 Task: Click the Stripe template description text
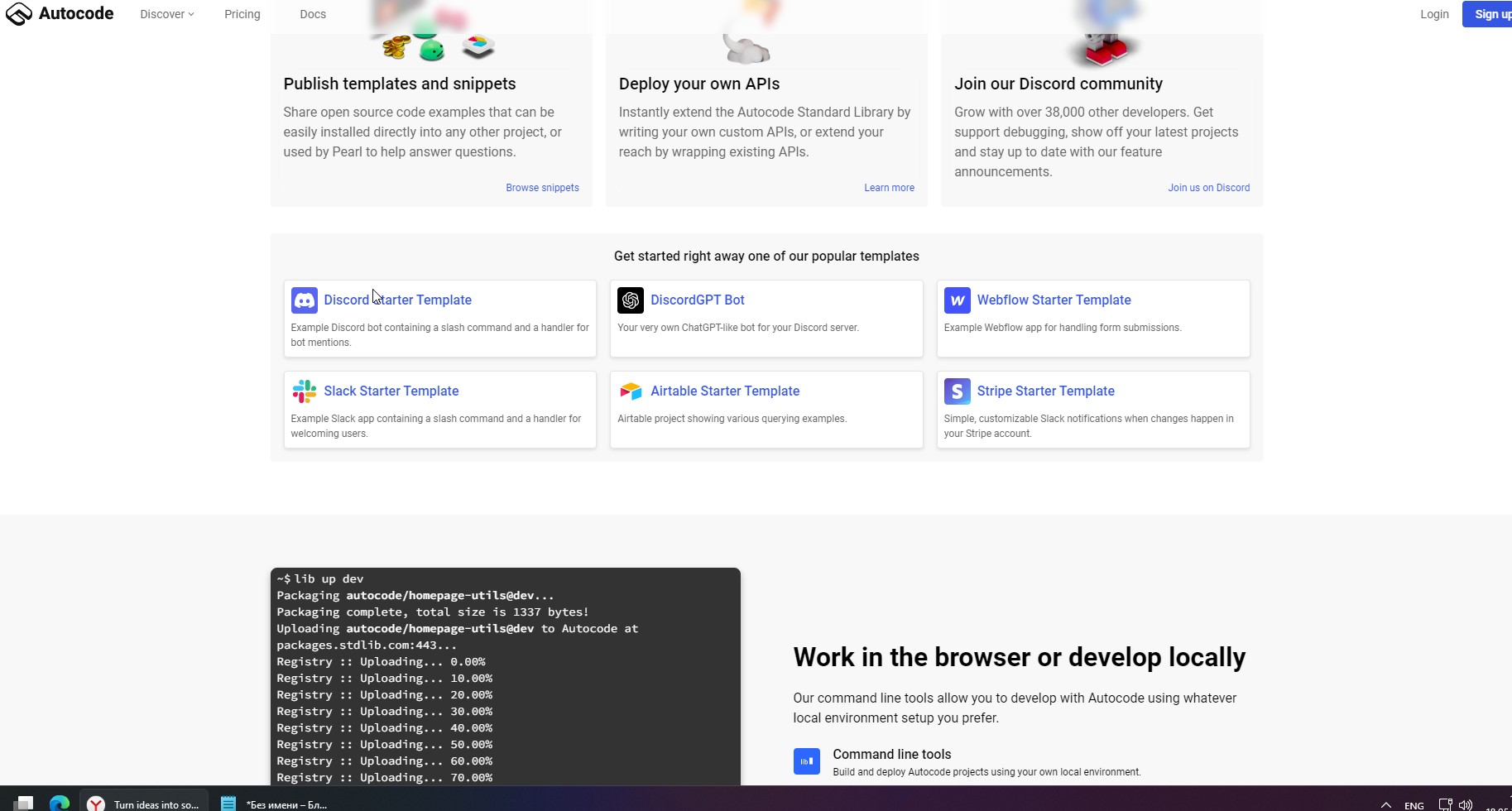(x=1089, y=426)
